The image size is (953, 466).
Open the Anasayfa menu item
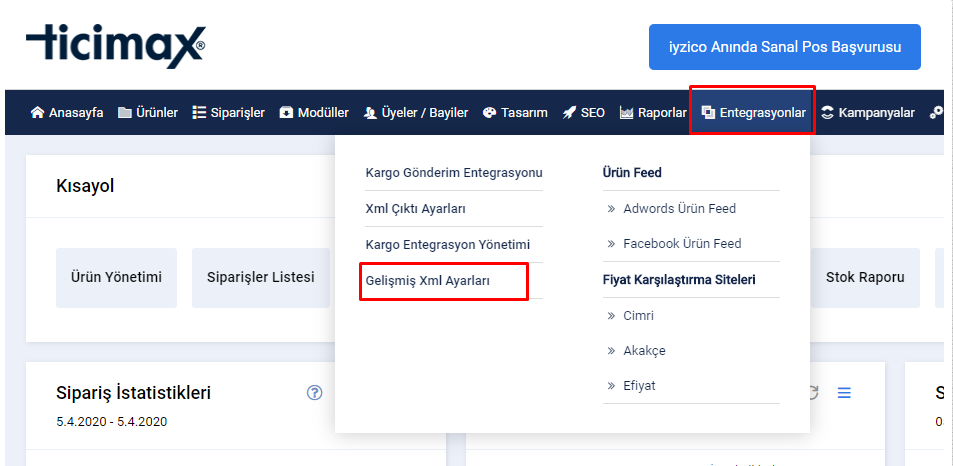(67, 113)
